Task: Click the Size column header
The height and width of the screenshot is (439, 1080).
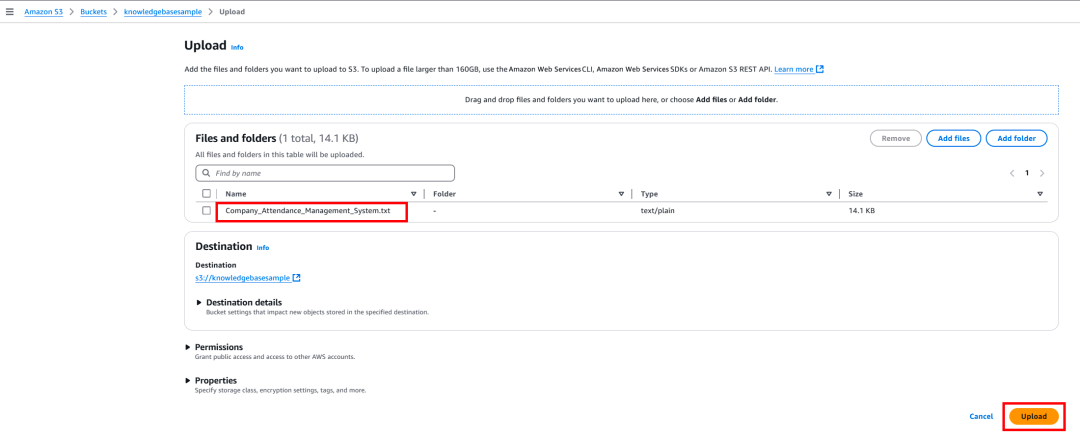Action: 856,194
